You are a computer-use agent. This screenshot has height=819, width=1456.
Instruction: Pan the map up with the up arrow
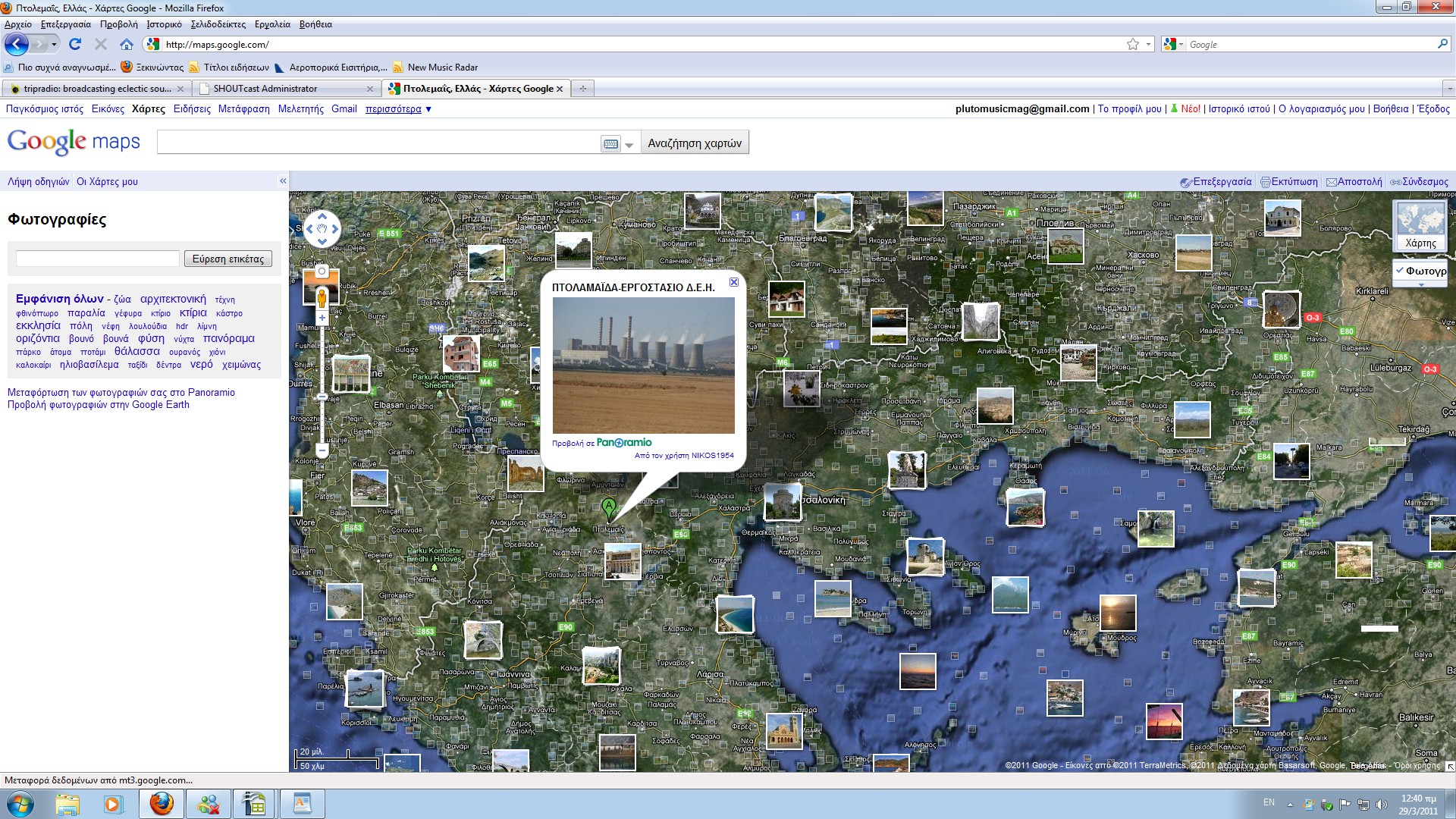pos(322,216)
